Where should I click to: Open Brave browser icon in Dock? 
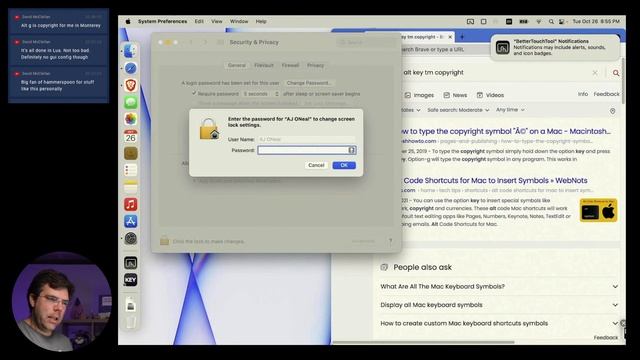coord(131,85)
